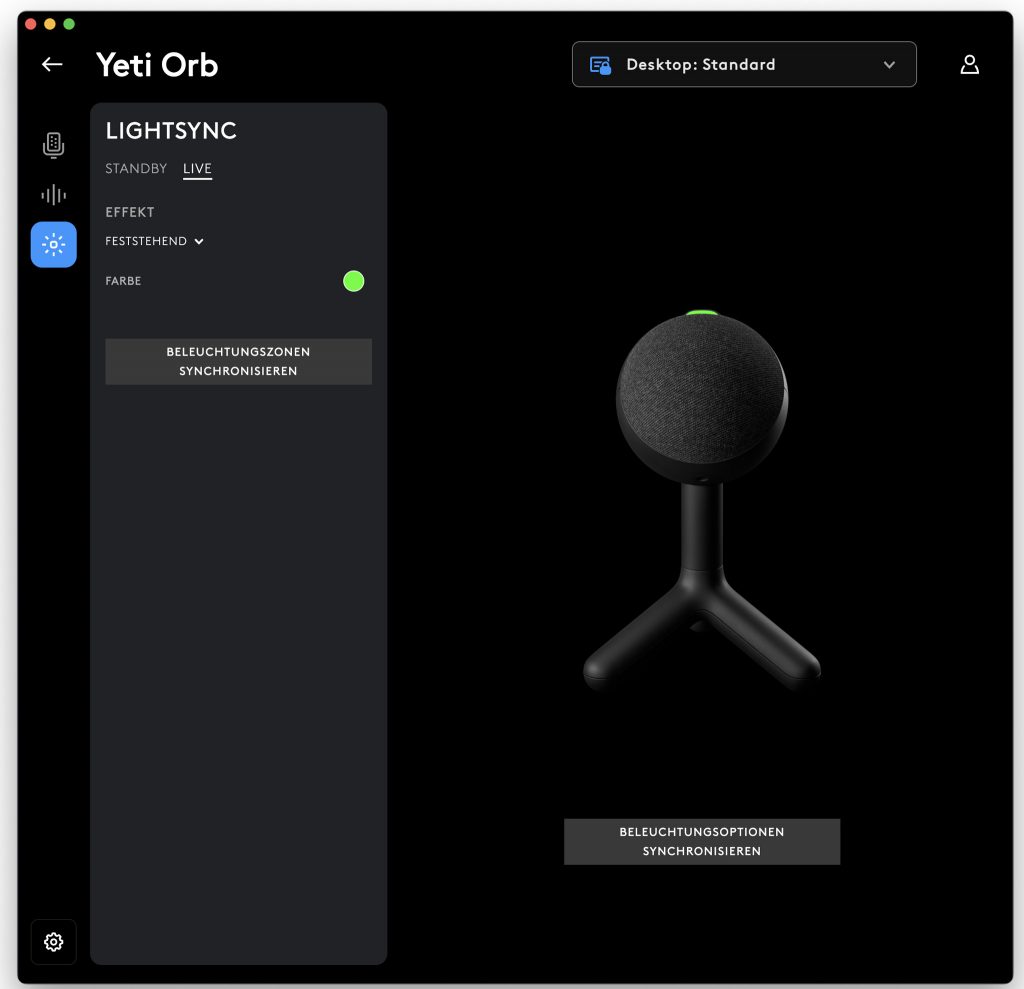Go back with the left arrow icon
This screenshot has height=989, width=1024.
tap(52, 64)
